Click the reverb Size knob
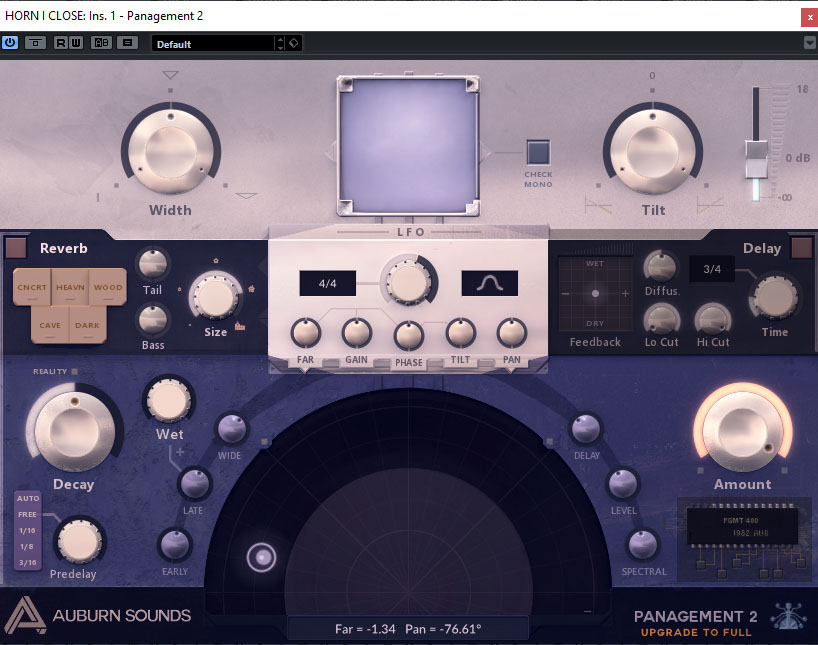 (x=215, y=296)
